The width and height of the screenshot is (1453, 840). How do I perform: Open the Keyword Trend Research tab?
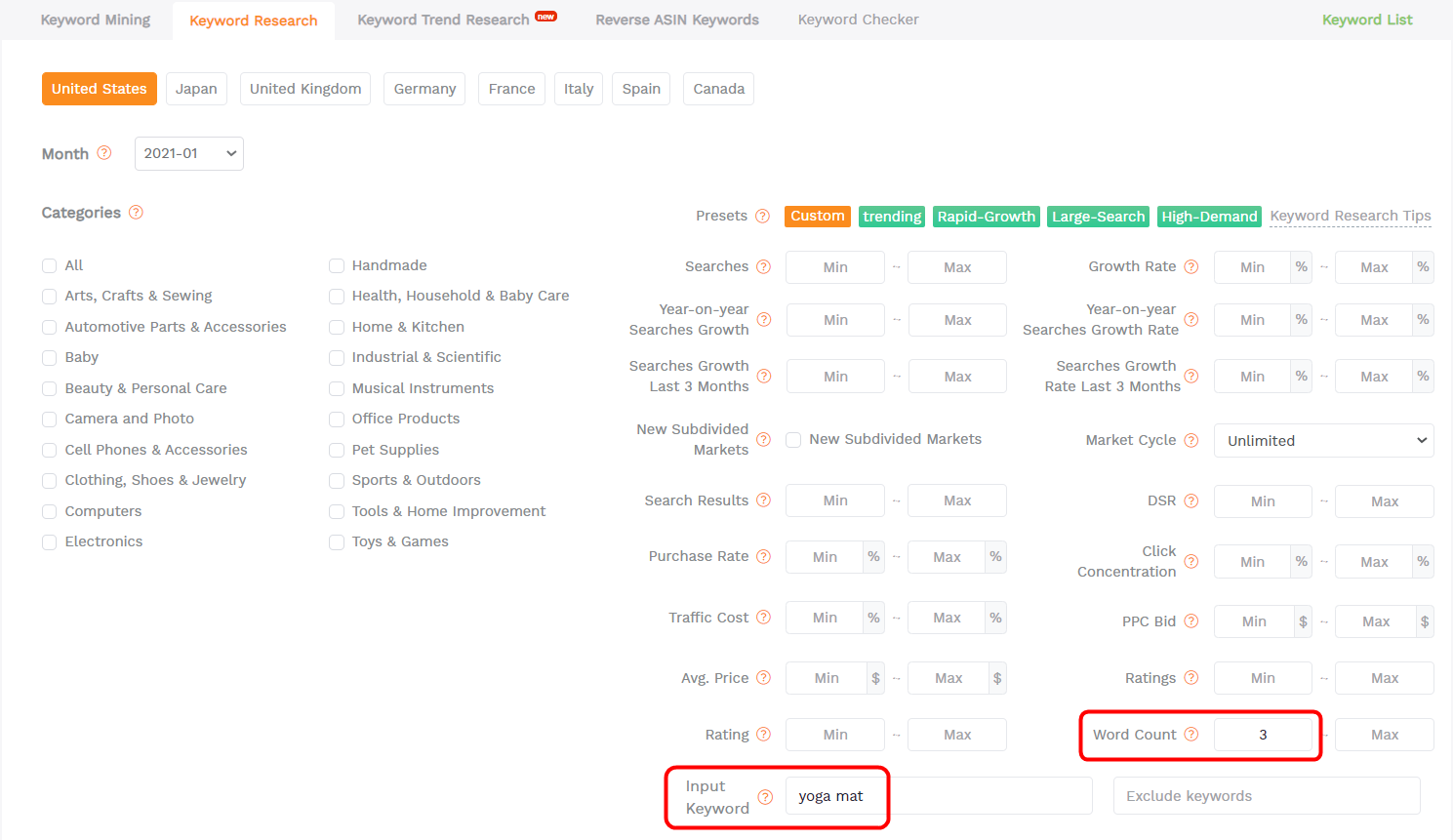444,20
